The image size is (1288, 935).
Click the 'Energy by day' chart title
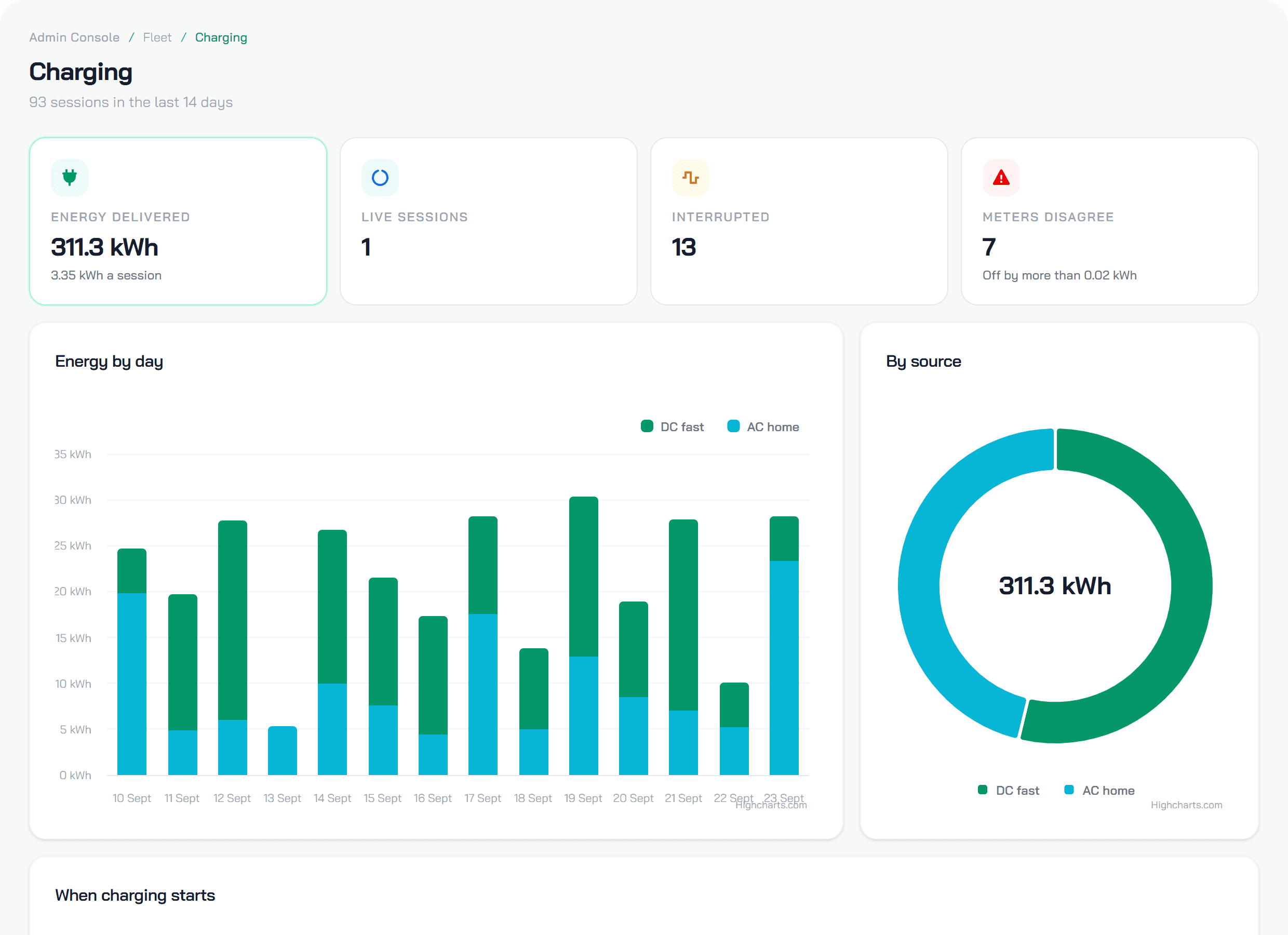pyautogui.click(x=109, y=362)
